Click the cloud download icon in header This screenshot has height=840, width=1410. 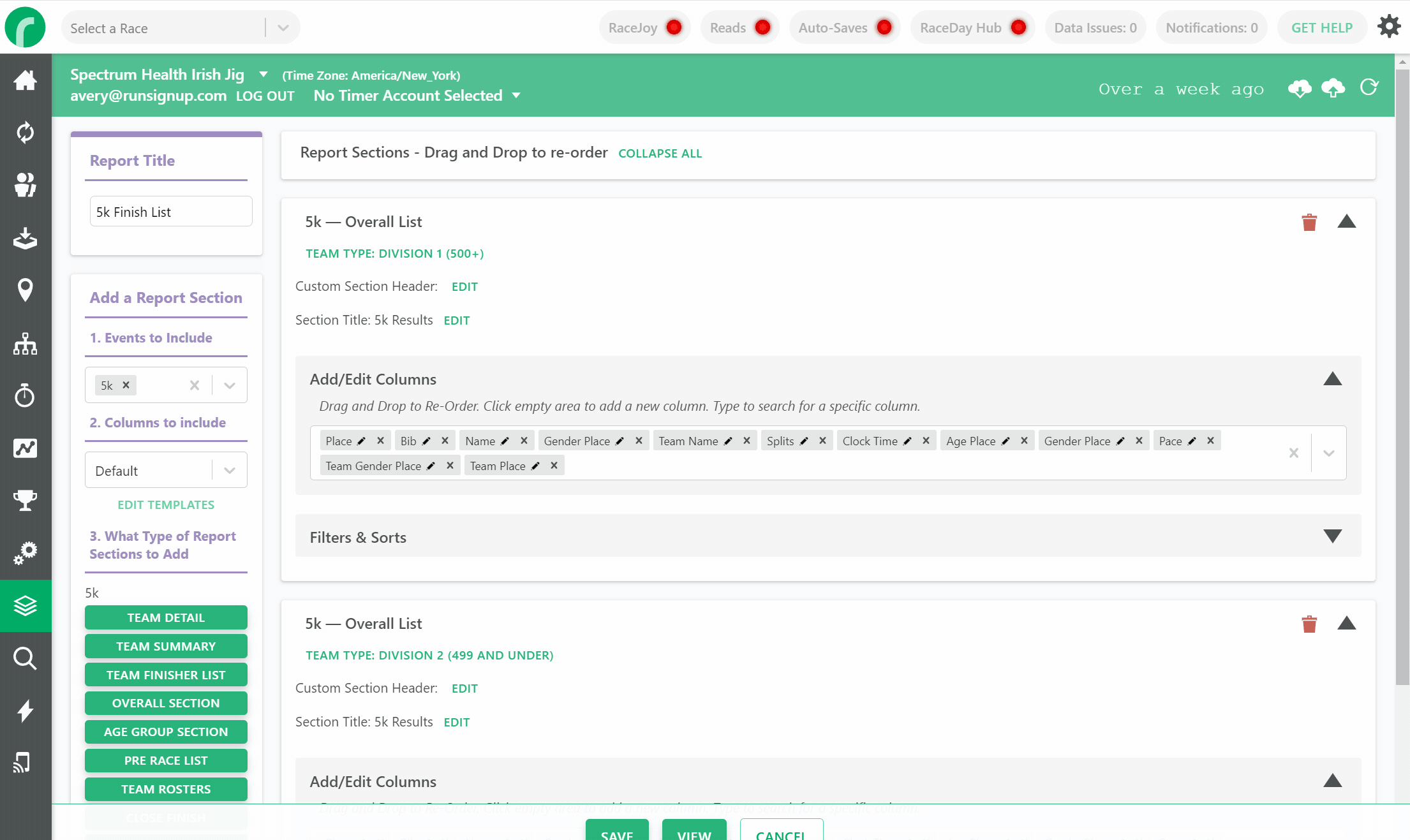[x=1300, y=89]
